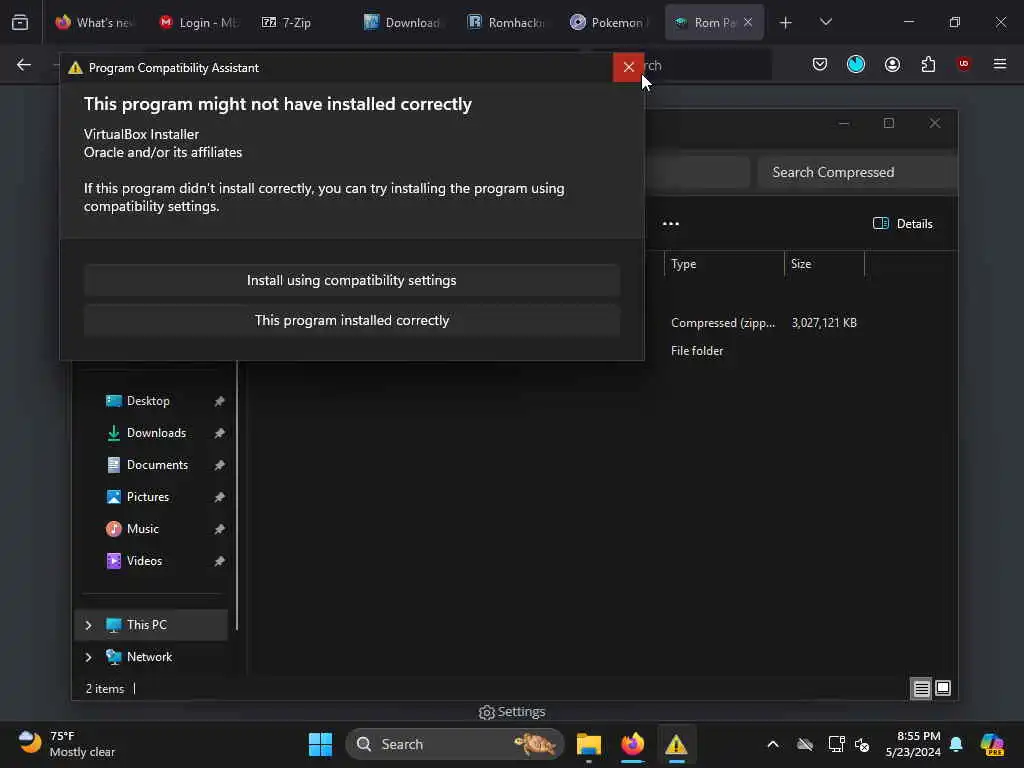The height and width of the screenshot is (768, 1024).
Task: Open the uBlock Origin extension icon
Action: (x=963, y=64)
